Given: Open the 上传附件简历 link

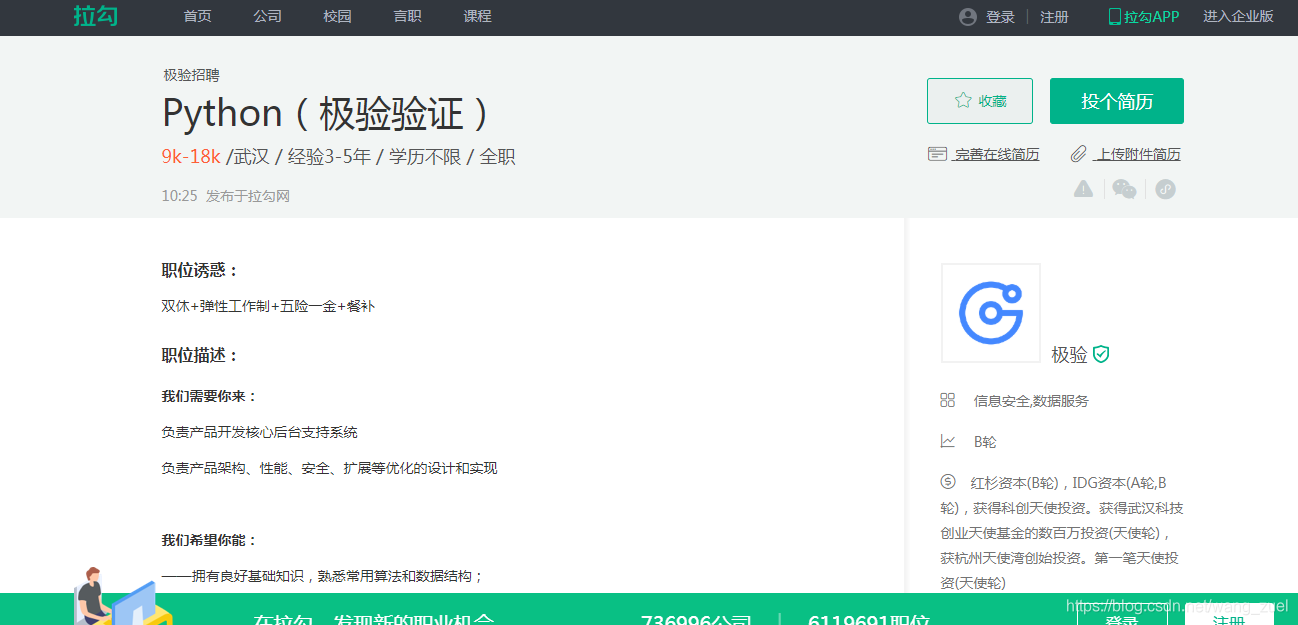Looking at the screenshot, I should coord(1138,154).
